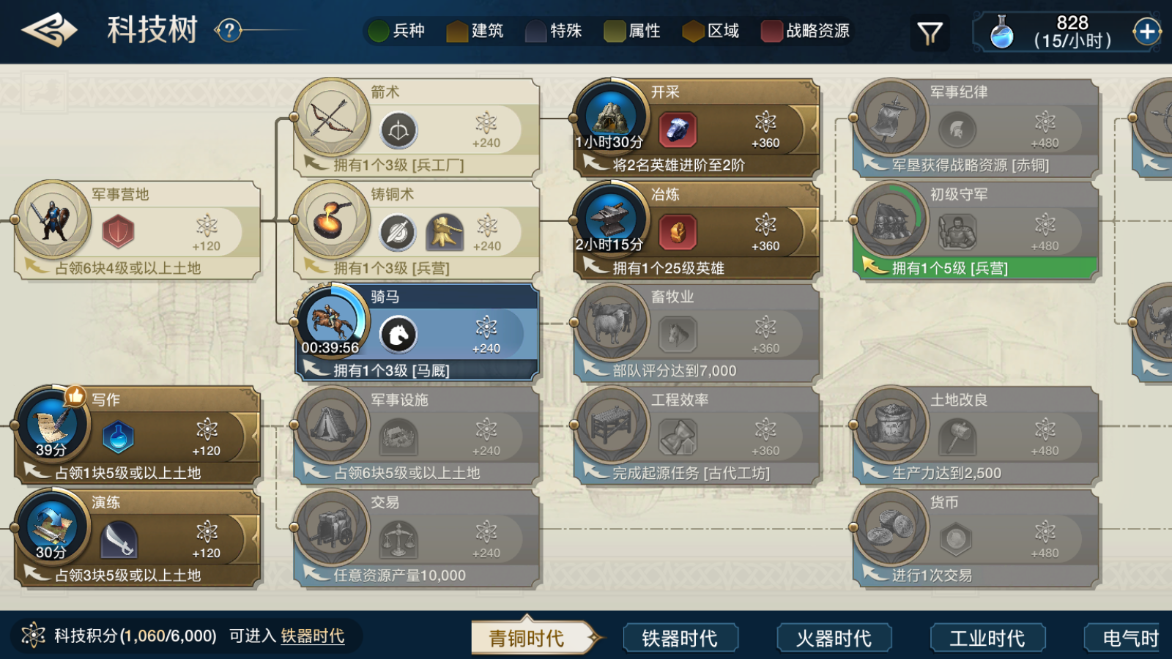Open the filter funnel icon
This screenshot has width=1172, height=659.
(x=929, y=32)
